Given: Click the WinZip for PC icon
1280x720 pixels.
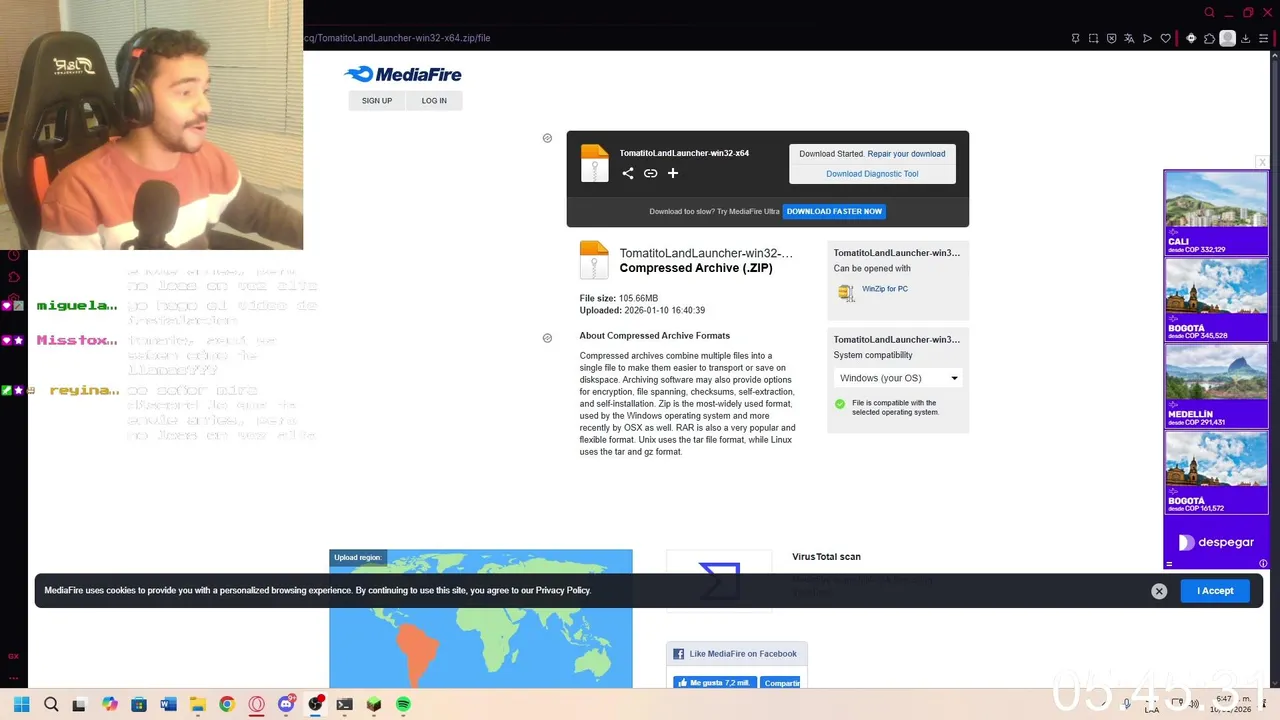Looking at the screenshot, I should tap(846, 292).
